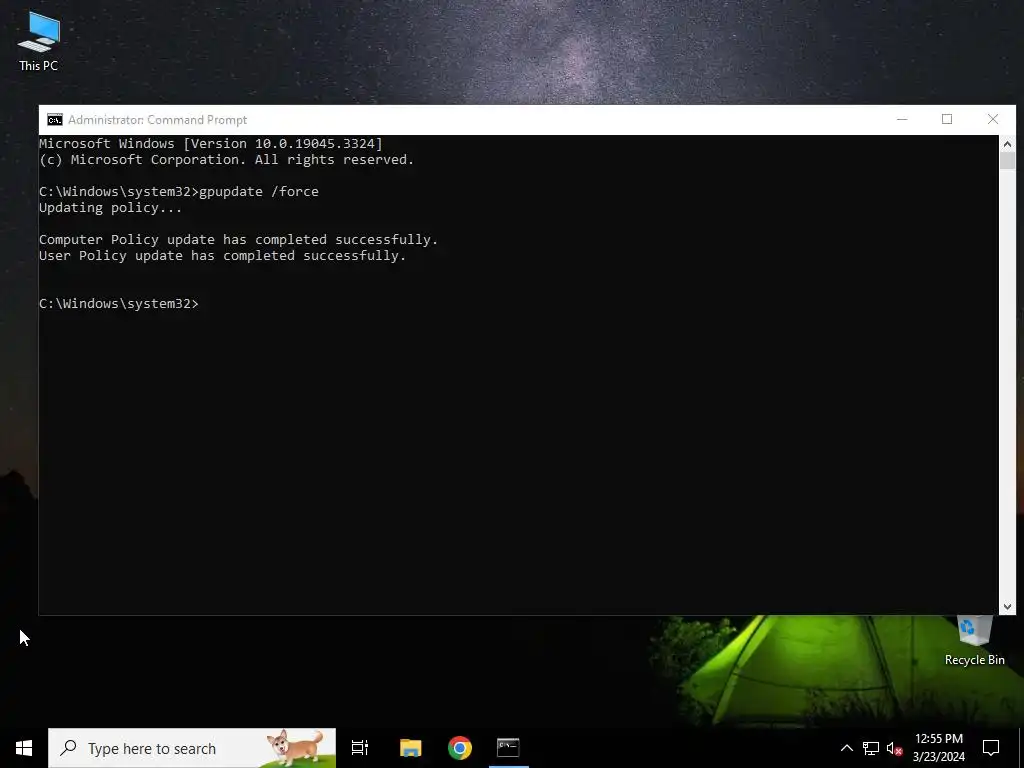Click the Administrator: Command Prompt window title
Screen dimensions: 1024x768
[157, 120]
